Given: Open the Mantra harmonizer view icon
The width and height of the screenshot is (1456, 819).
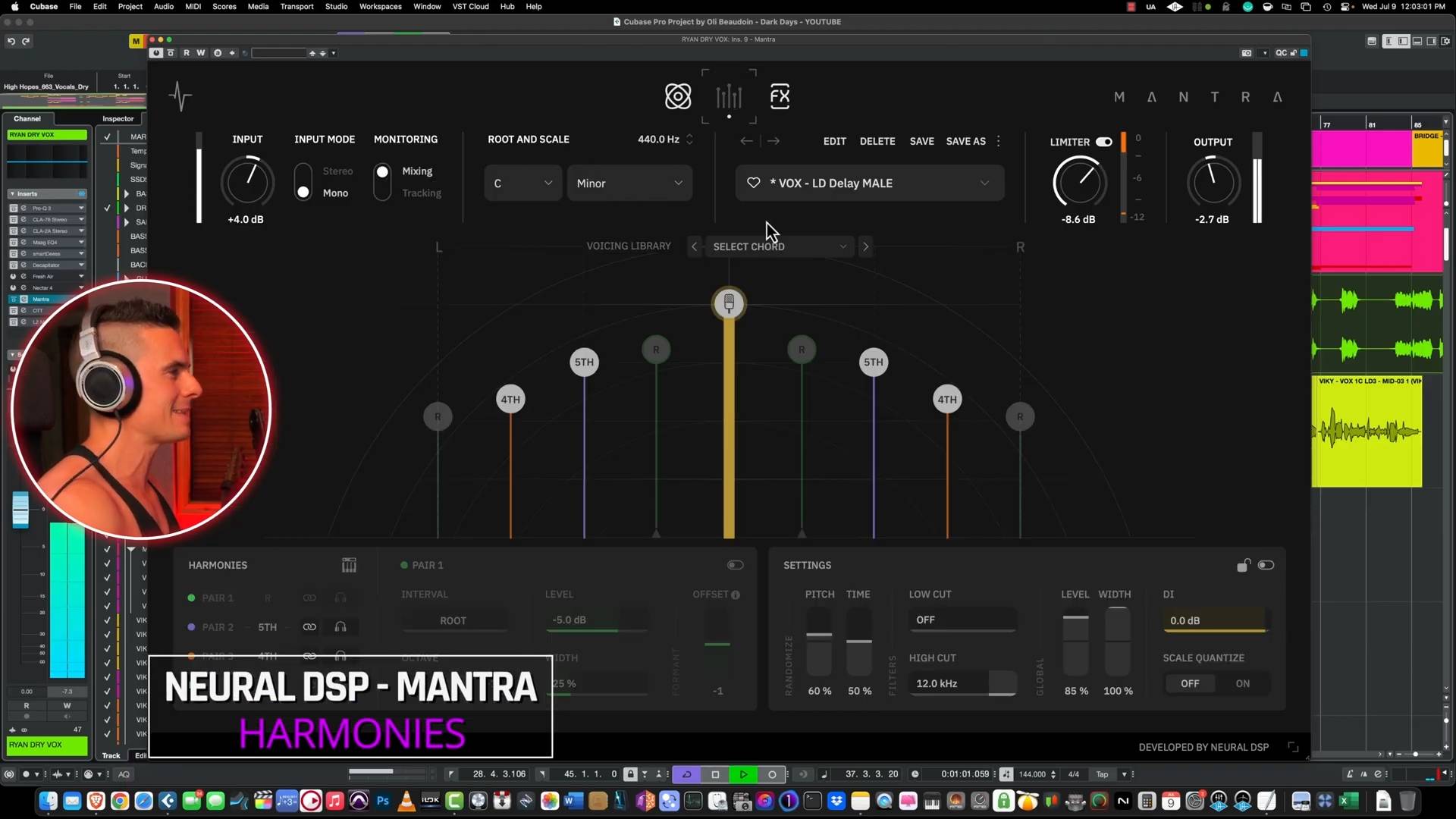Looking at the screenshot, I should 678,96.
